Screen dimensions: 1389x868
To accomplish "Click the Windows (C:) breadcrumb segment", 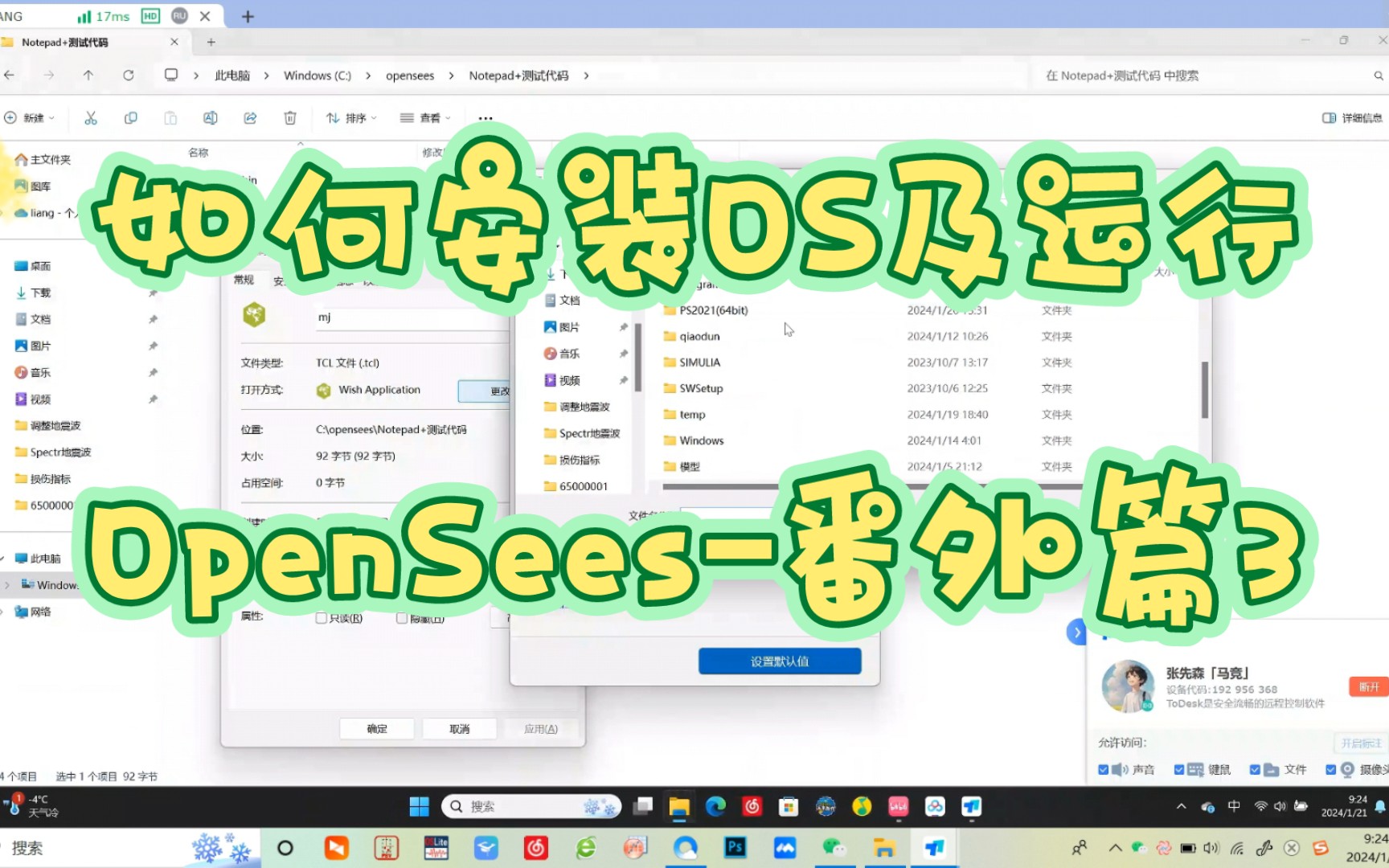I will click(x=318, y=76).
